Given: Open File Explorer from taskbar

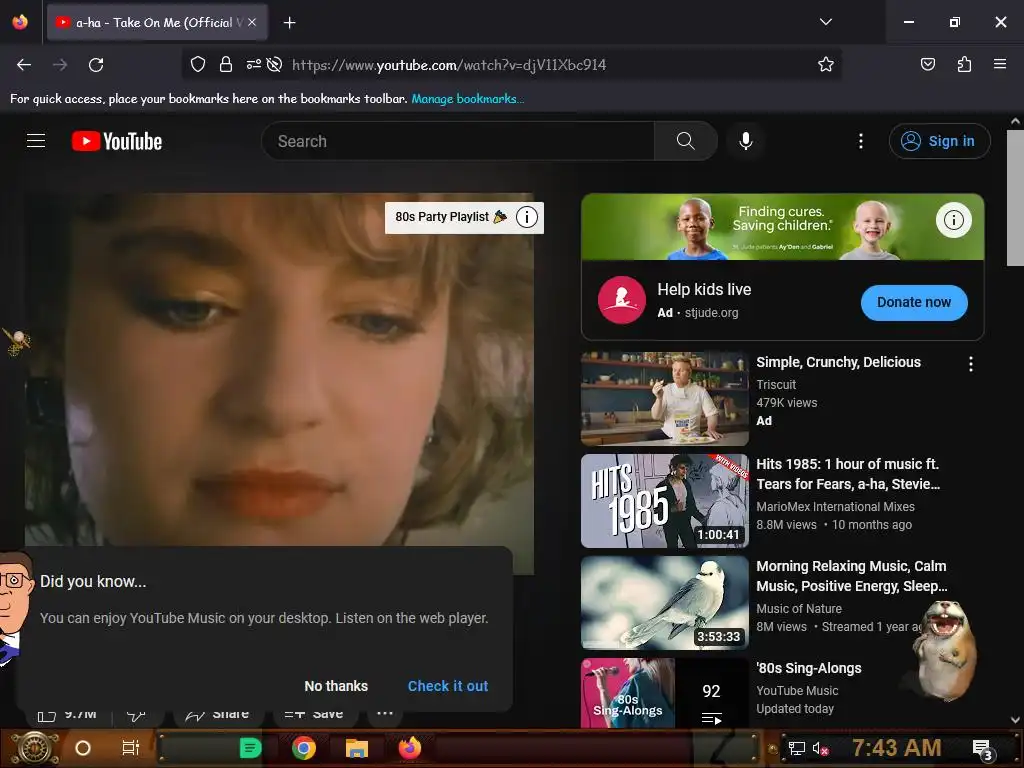Looking at the screenshot, I should point(357,748).
